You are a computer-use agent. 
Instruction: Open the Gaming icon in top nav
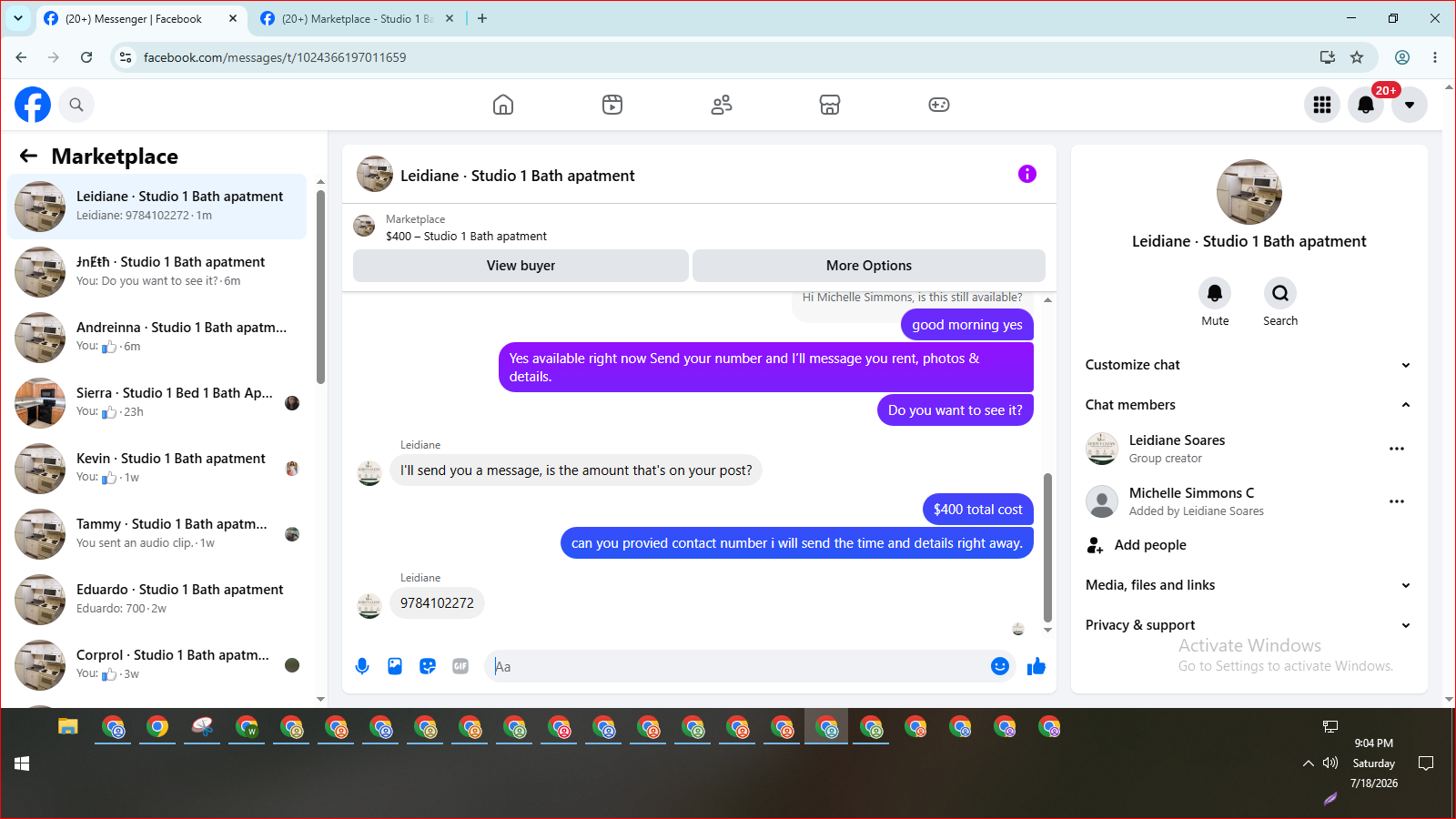(x=939, y=105)
